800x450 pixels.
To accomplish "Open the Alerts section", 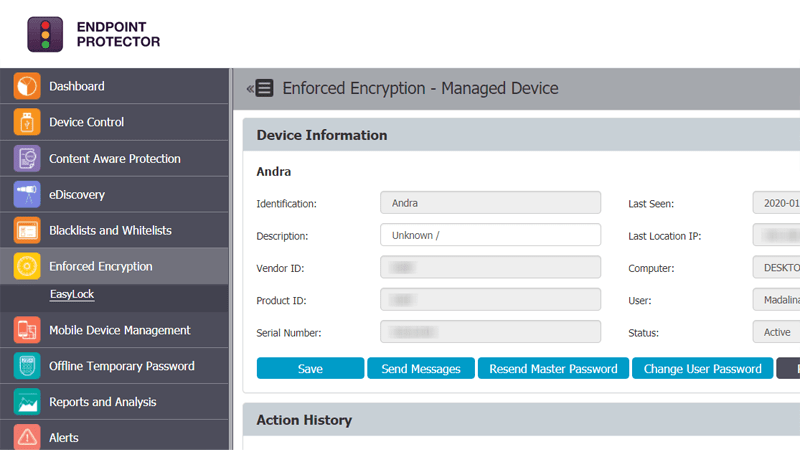I will [x=114, y=436].
